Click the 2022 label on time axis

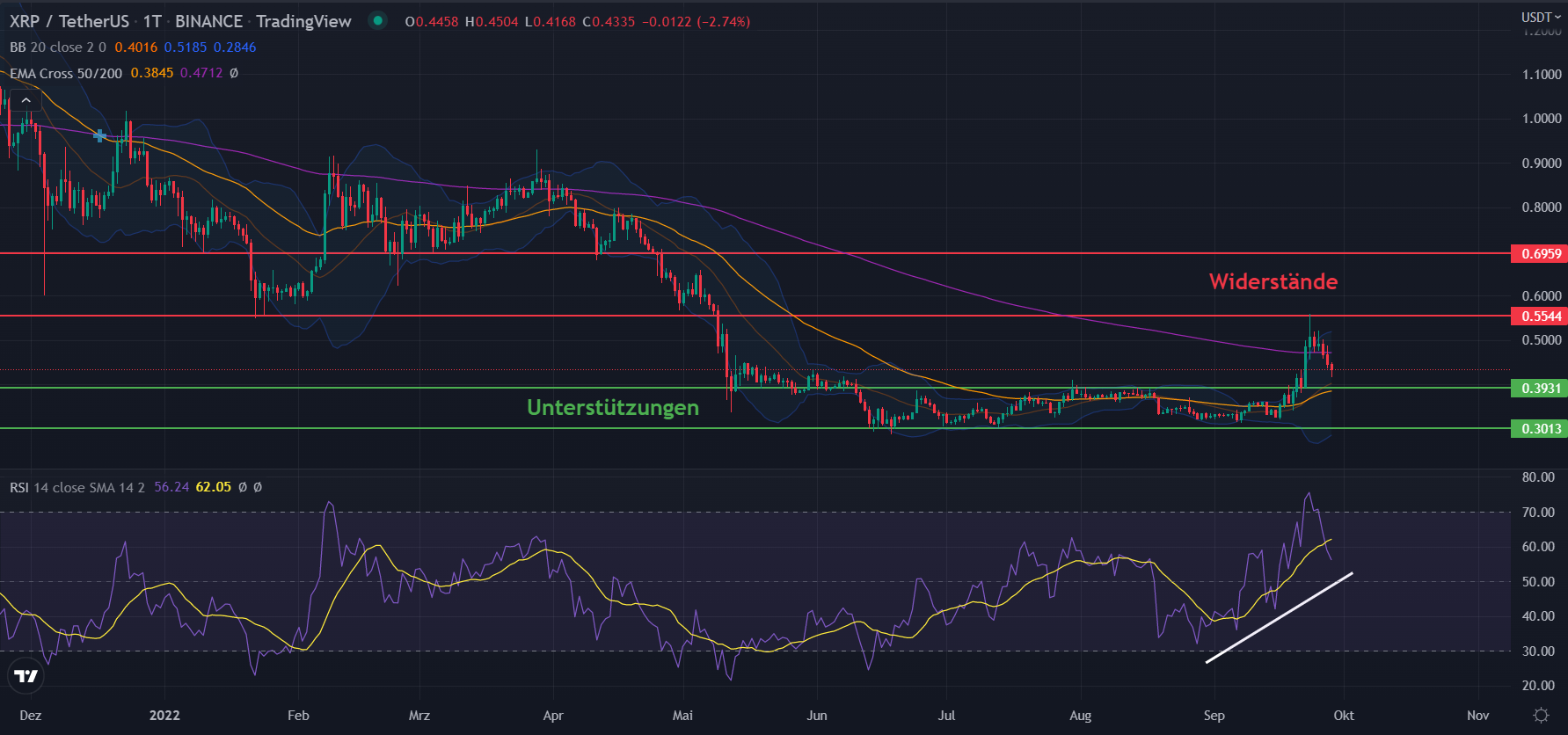(164, 716)
